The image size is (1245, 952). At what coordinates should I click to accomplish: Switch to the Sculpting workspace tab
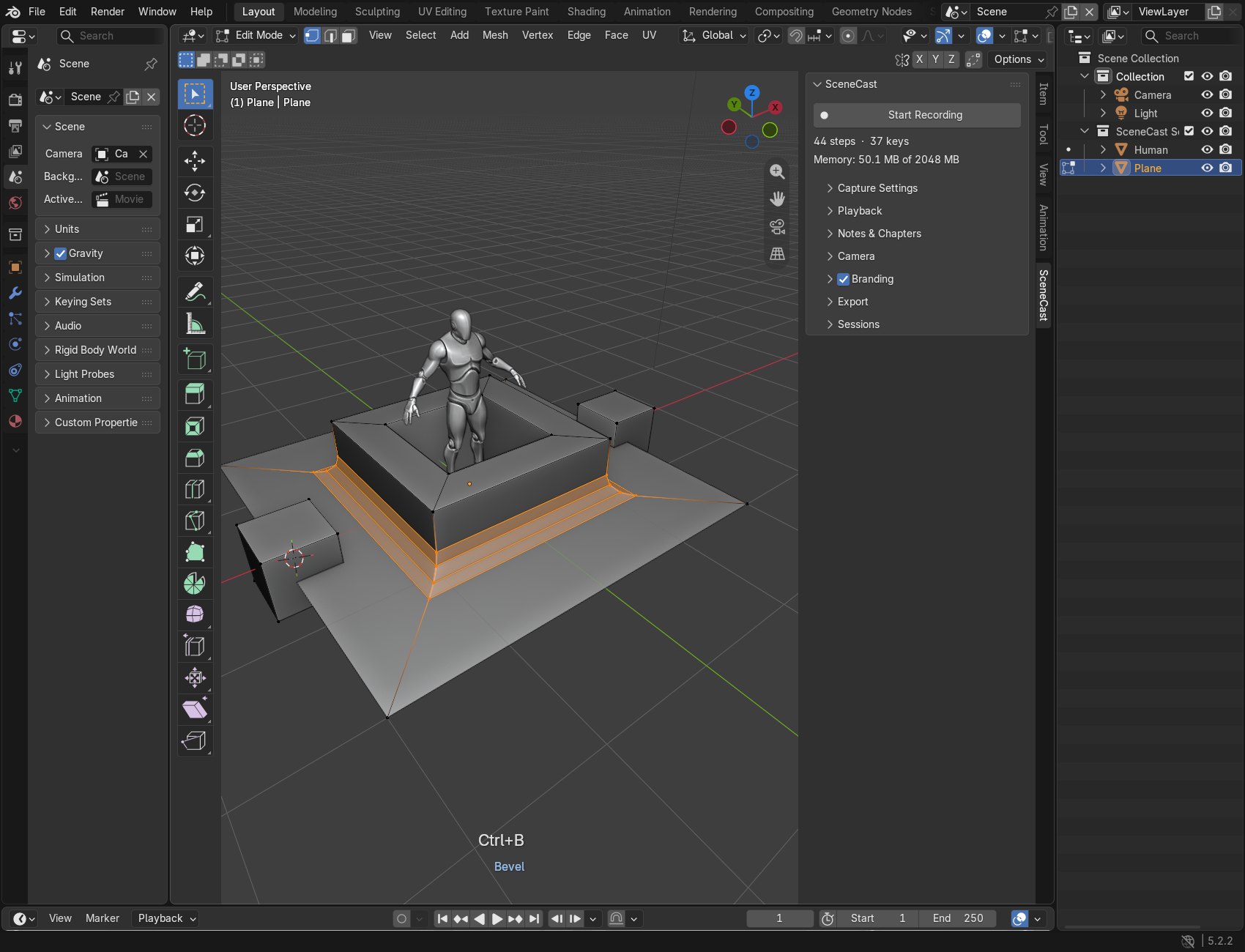377,12
